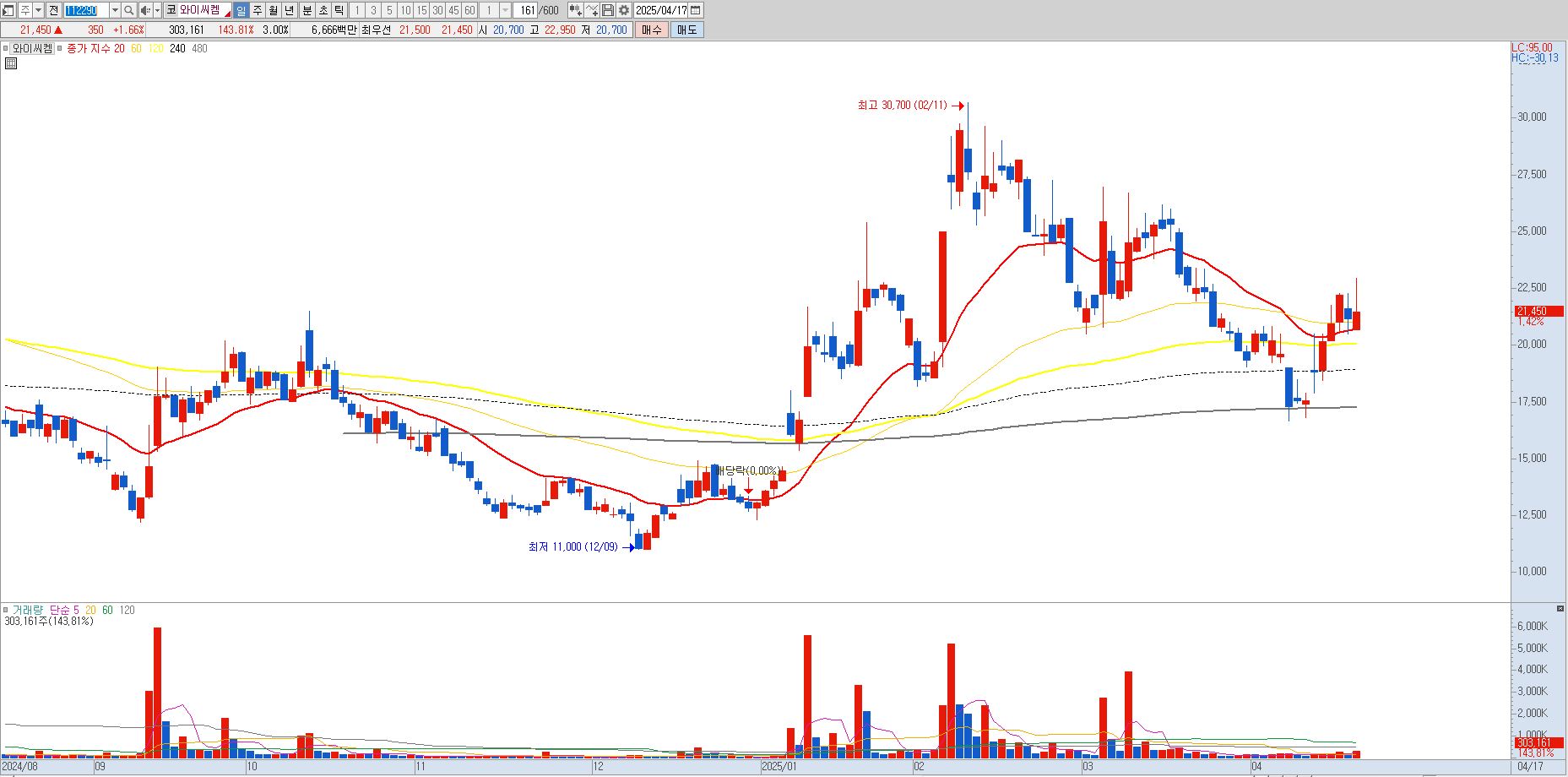Select the 년 yearly period button
The width and height of the screenshot is (1568, 777).
point(290,10)
